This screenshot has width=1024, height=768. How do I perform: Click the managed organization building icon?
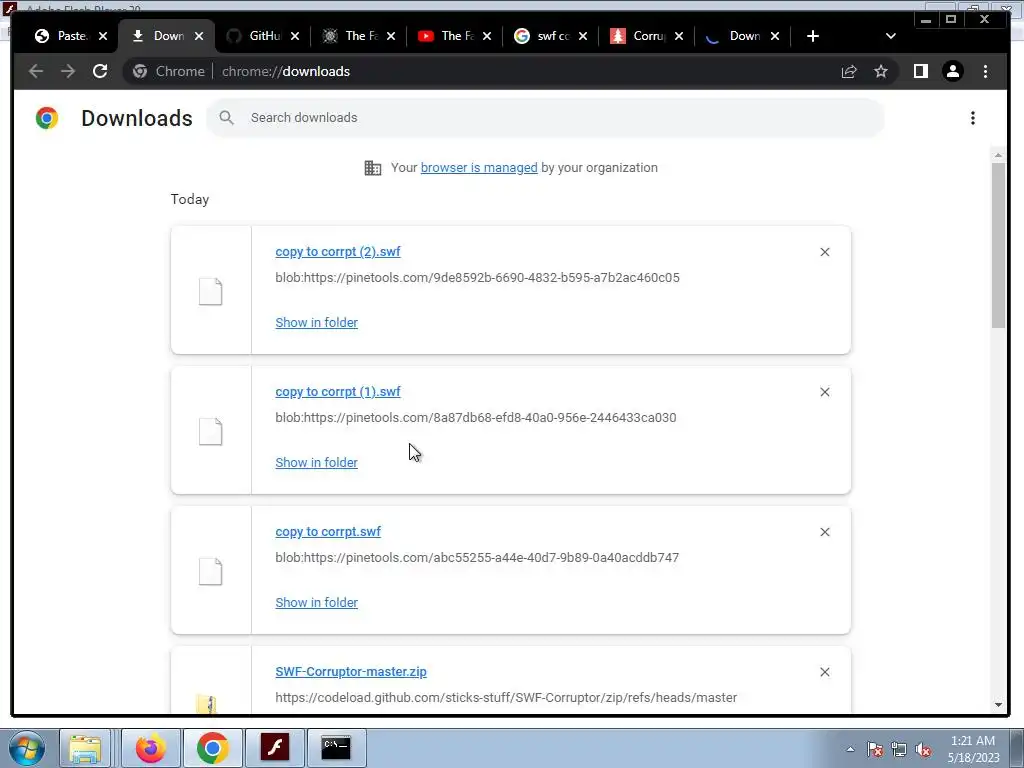(372, 168)
